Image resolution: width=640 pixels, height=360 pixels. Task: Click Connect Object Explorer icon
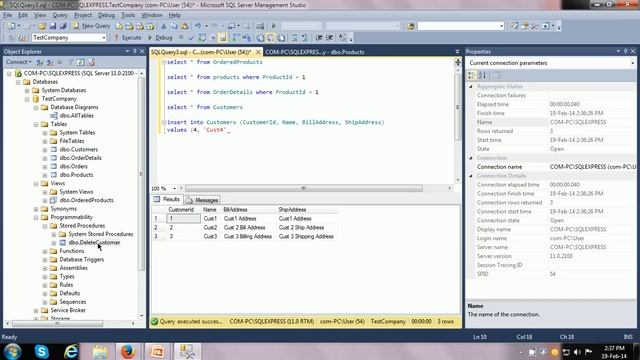40,62
